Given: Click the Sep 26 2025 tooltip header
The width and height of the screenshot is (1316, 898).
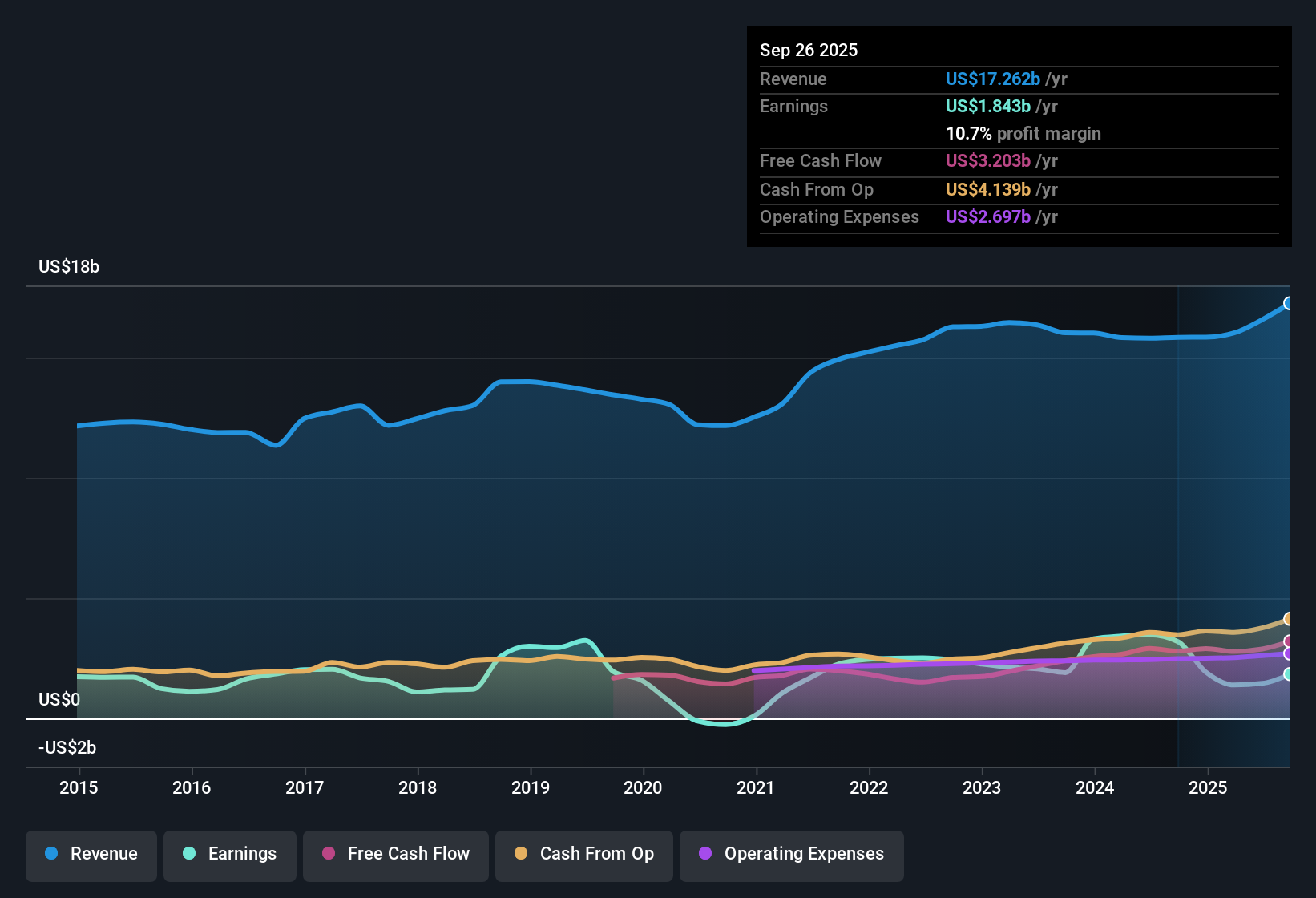Looking at the screenshot, I should (x=809, y=50).
